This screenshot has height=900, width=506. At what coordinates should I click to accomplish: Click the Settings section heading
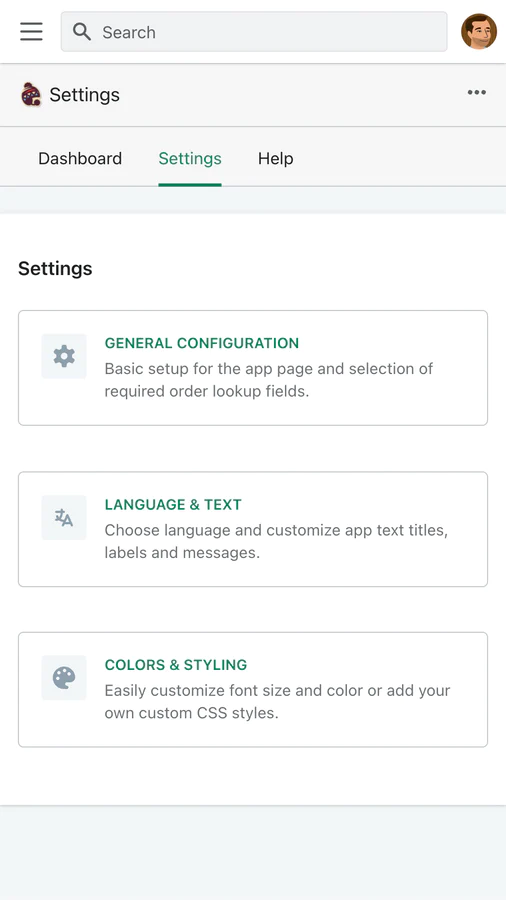click(x=55, y=268)
